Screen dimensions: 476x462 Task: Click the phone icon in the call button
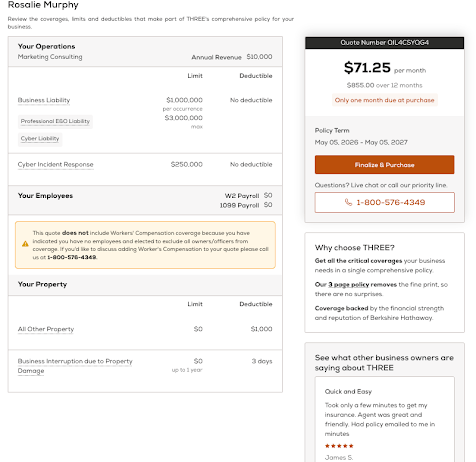pyautogui.click(x=348, y=202)
